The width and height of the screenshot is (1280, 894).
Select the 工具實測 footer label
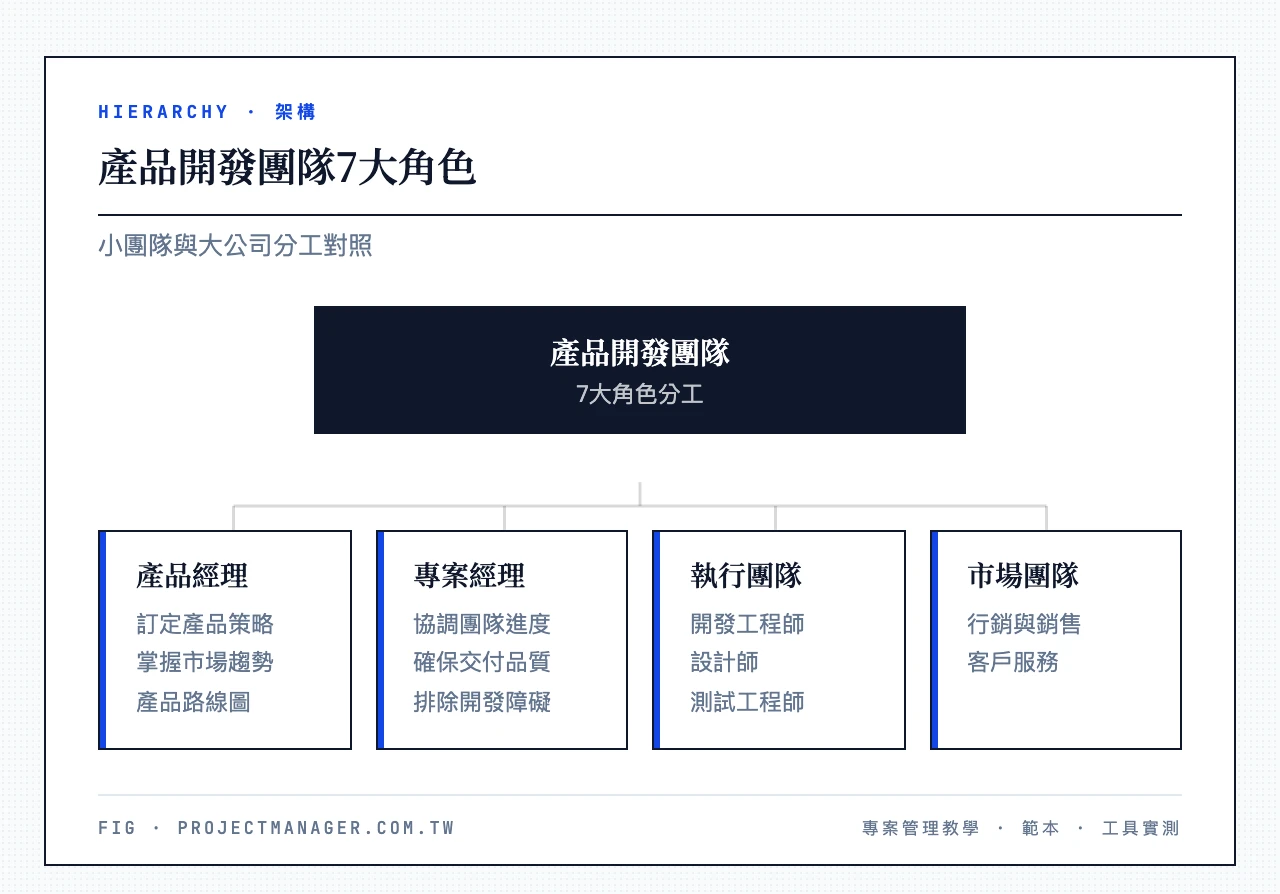click(1141, 828)
